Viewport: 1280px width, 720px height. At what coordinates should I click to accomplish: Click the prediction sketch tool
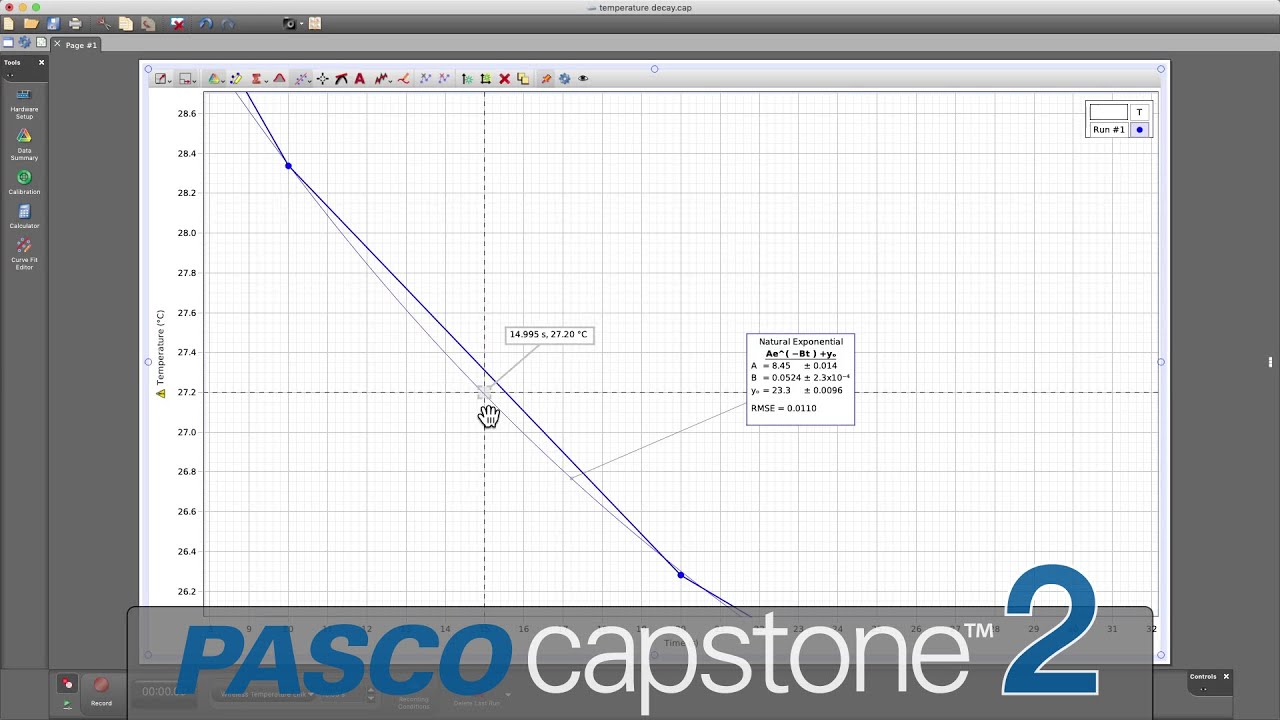(403, 78)
